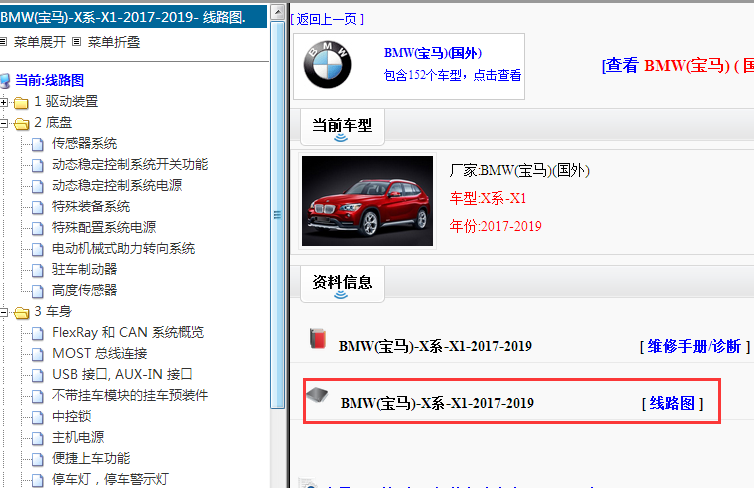Click the tree panel vertical scrollbar thumb
The width and height of the screenshot is (754, 488).
coord(277,215)
